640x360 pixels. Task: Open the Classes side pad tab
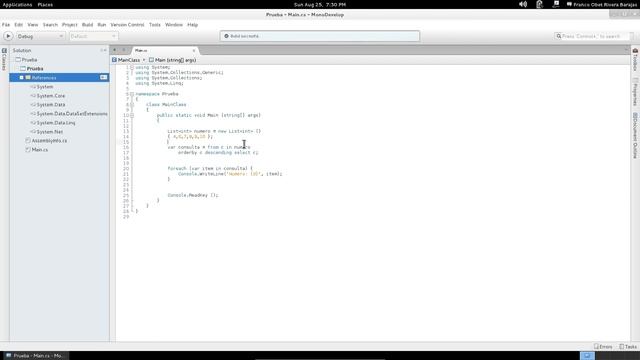[4, 59]
